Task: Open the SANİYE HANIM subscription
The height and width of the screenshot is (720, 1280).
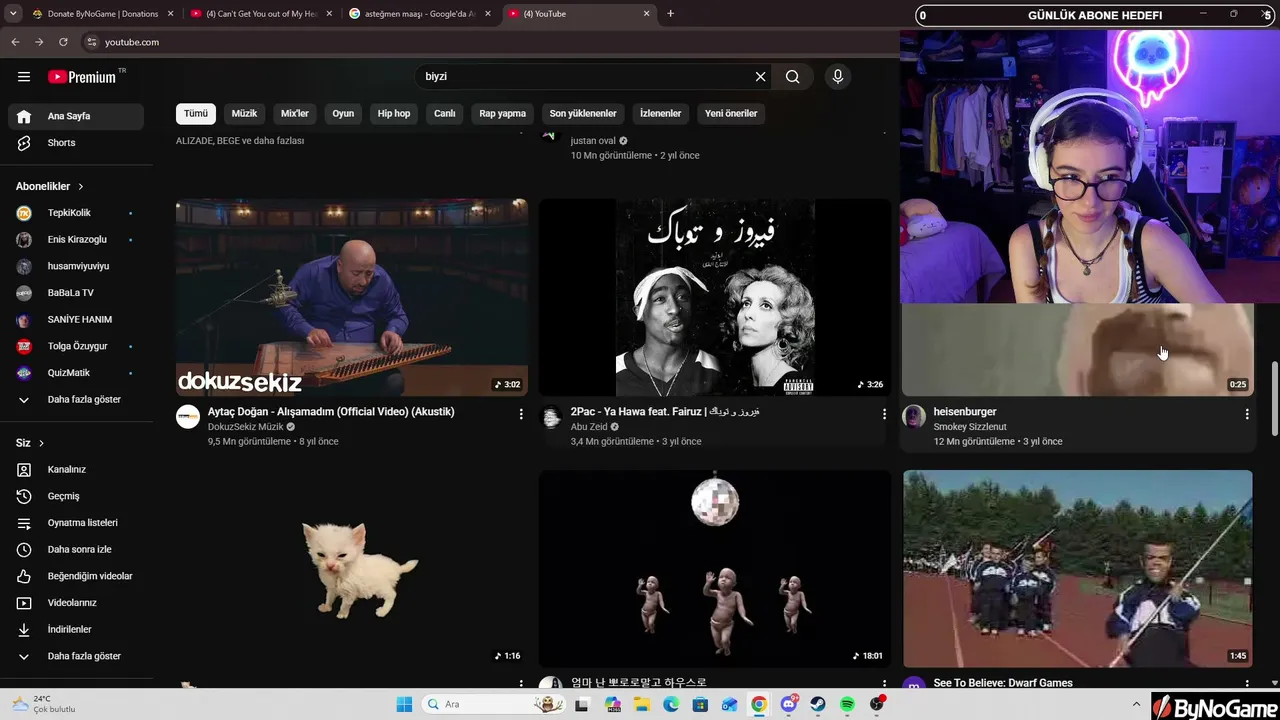Action: click(76, 320)
